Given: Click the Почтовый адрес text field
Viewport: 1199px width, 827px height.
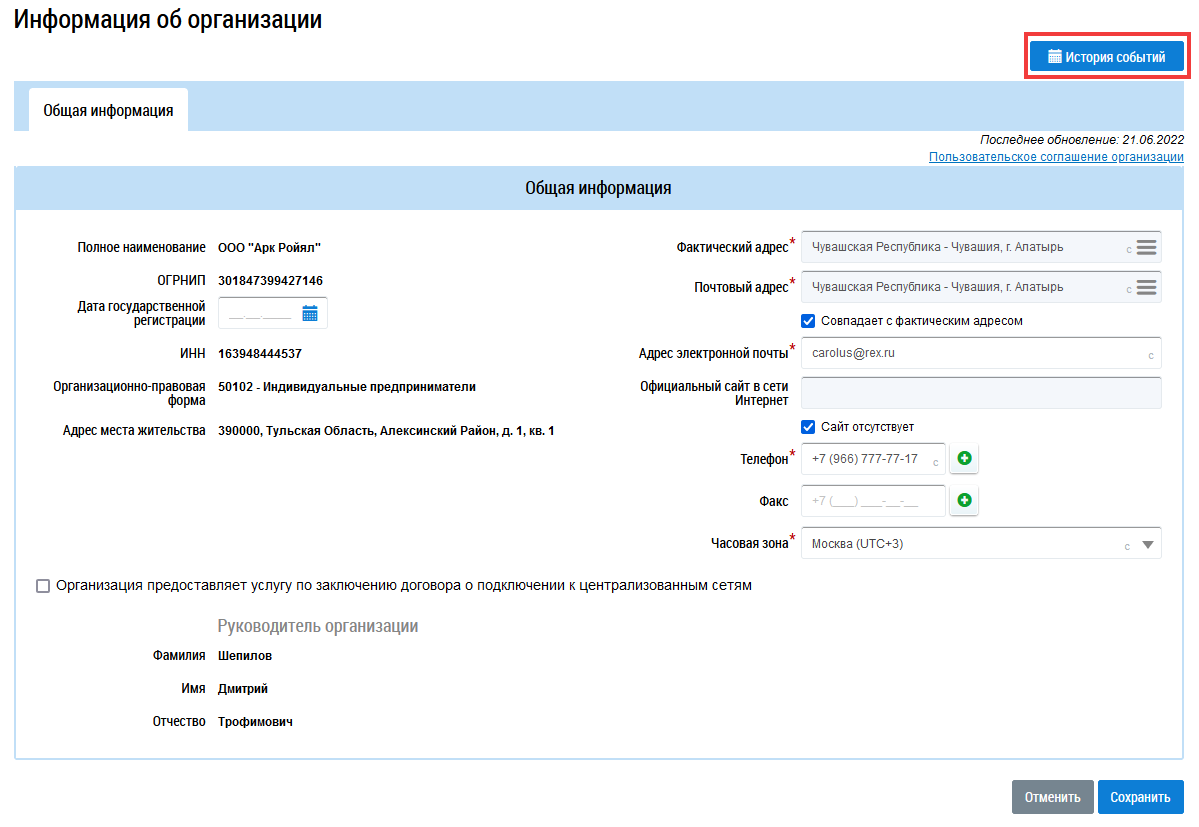Looking at the screenshot, I should [960, 288].
